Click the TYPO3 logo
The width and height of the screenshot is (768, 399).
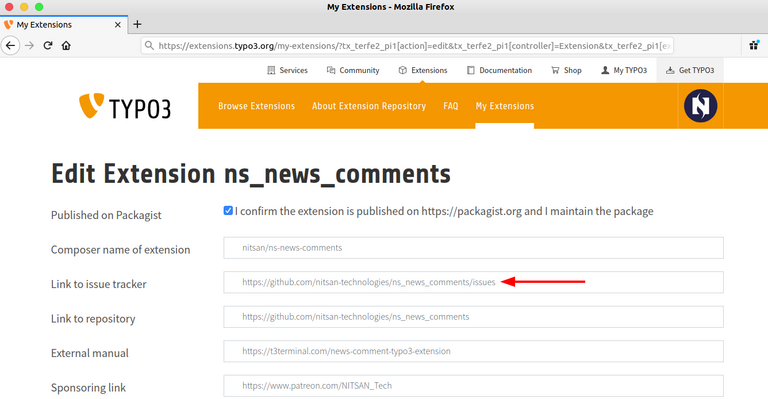pyautogui.click(x=125, y=106)
